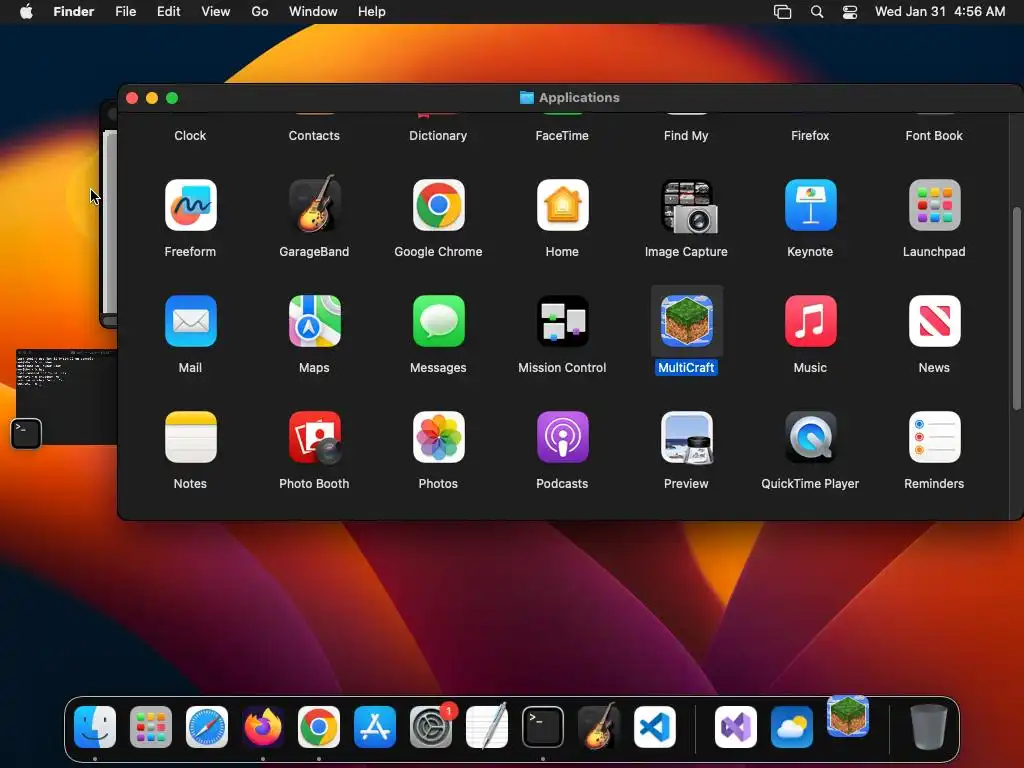The height and width of the screenshot is (768, 1024).
Task: Open Visual Studio Code from Dock
Action: coord(655,726)
